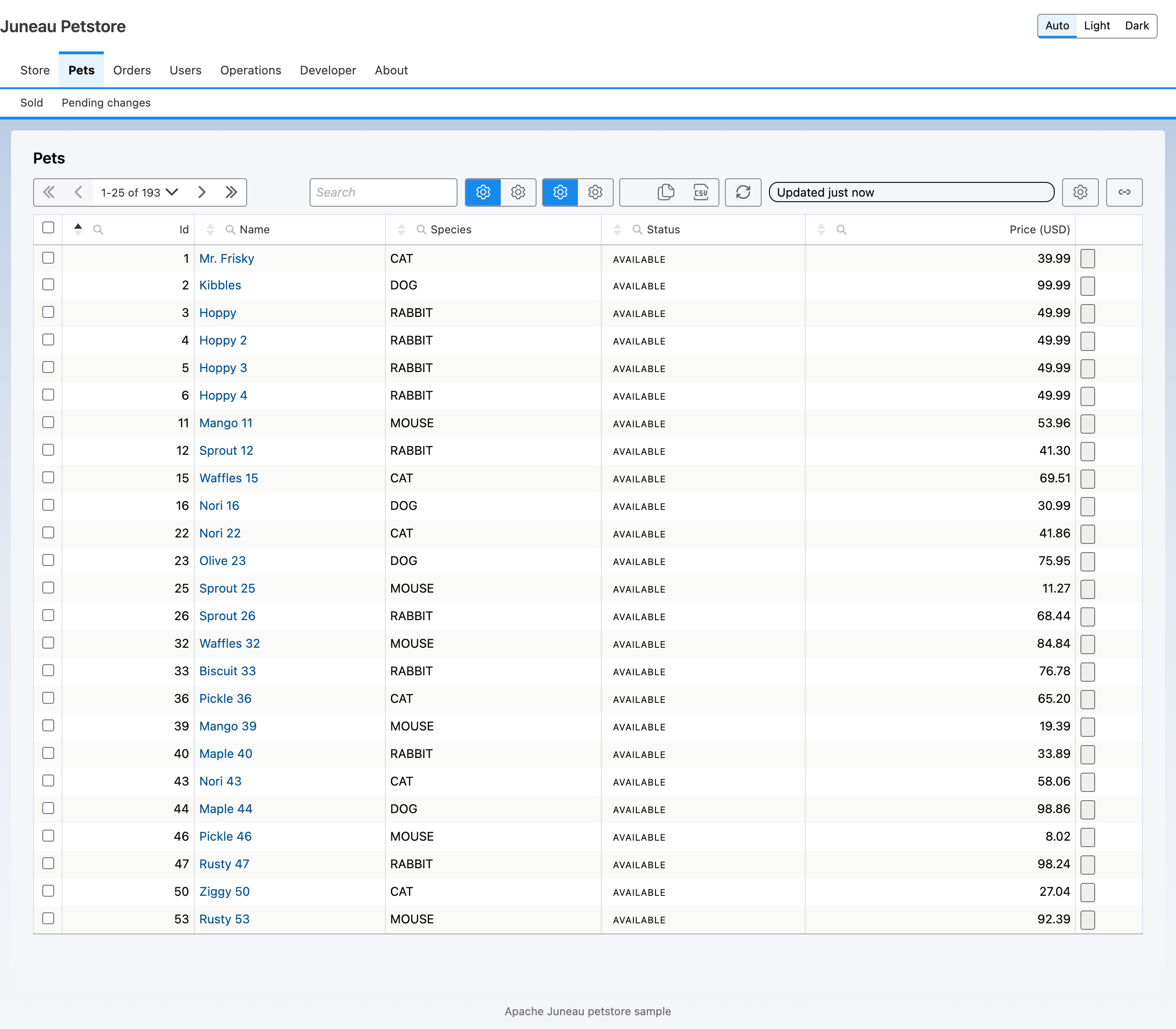Click the action box on Rusty 53 row
Viewport: 1176px width, 1029px height.
click(x=1088, y=920)
